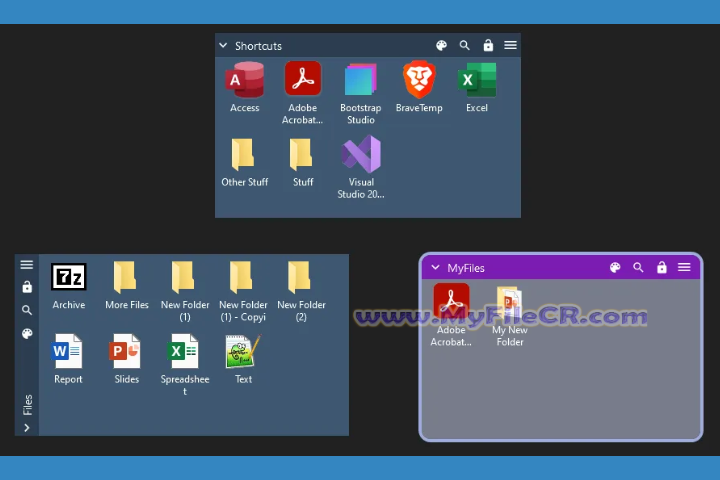
Task: Click the vertical Files panel label
Action: click(27, 405)
